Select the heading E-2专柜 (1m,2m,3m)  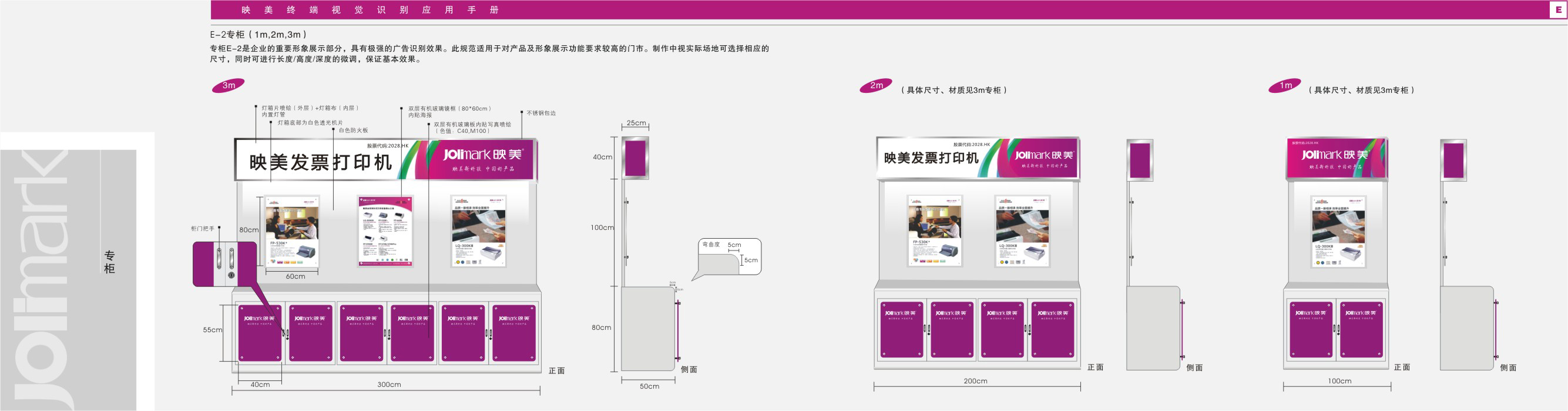[x=258, y=35]
